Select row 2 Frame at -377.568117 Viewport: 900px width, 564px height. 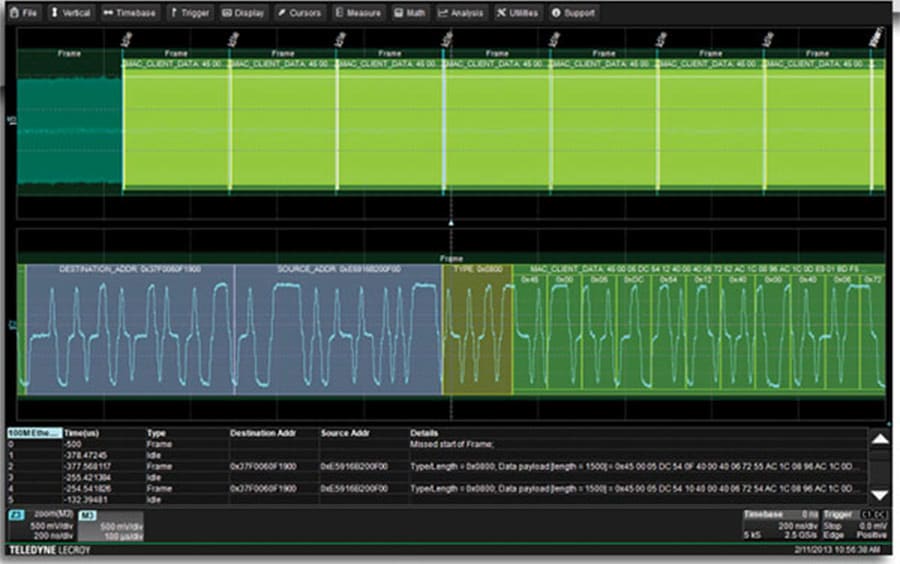click(x=436, y=466)
